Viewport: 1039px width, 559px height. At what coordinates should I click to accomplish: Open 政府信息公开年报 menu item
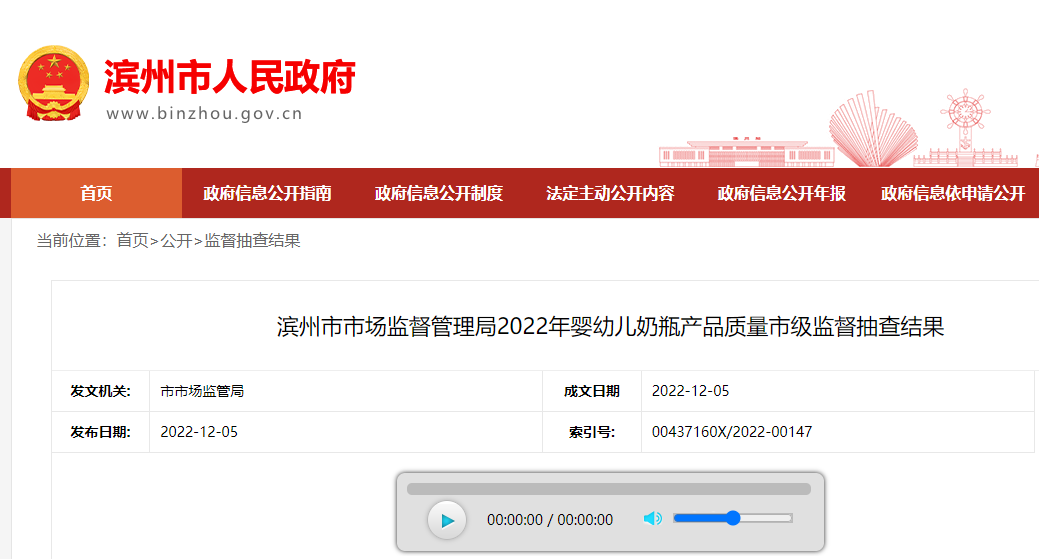coord(781,193)
